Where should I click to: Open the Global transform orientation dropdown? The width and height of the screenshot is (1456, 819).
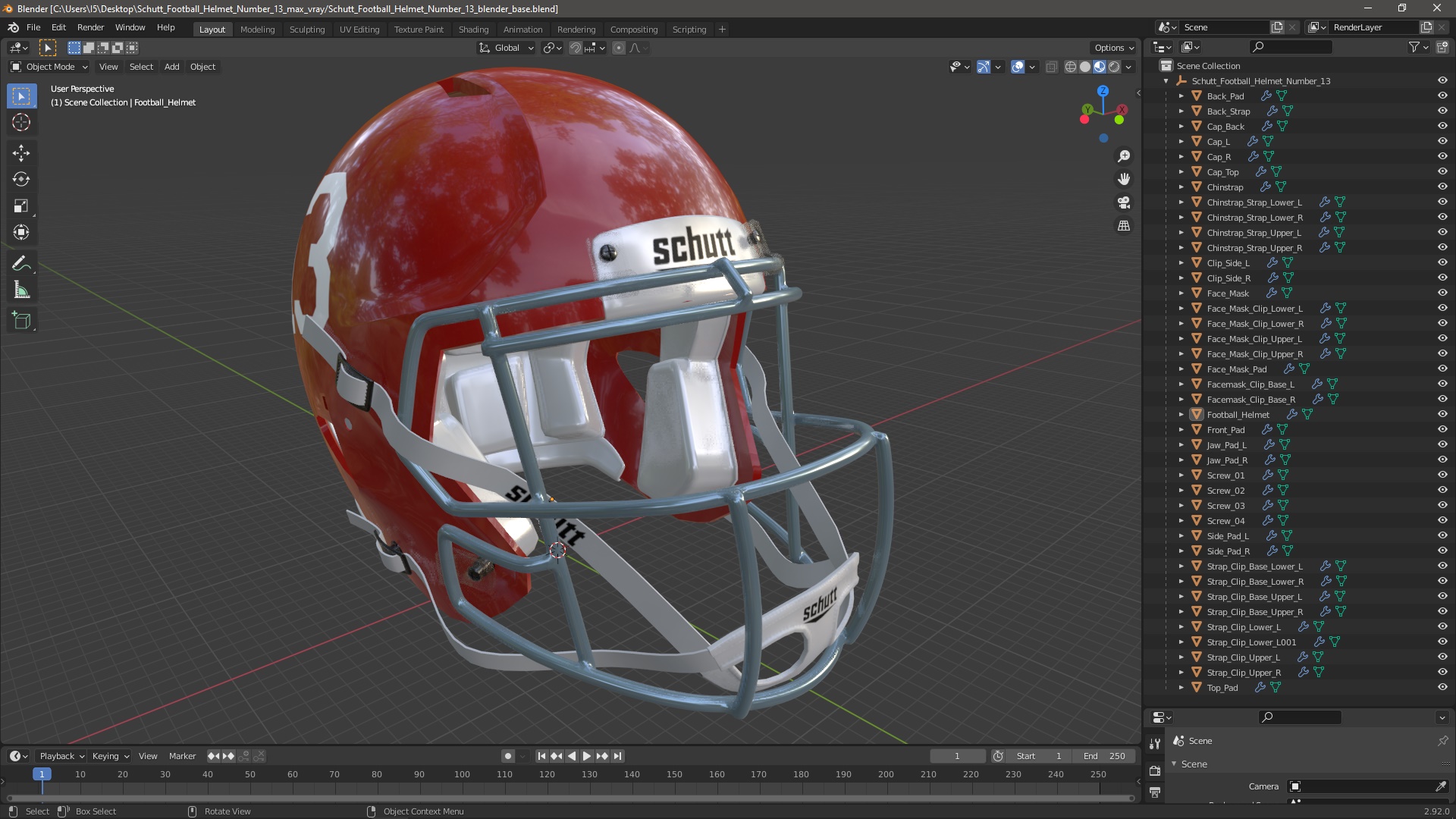[x=506, y=48]
